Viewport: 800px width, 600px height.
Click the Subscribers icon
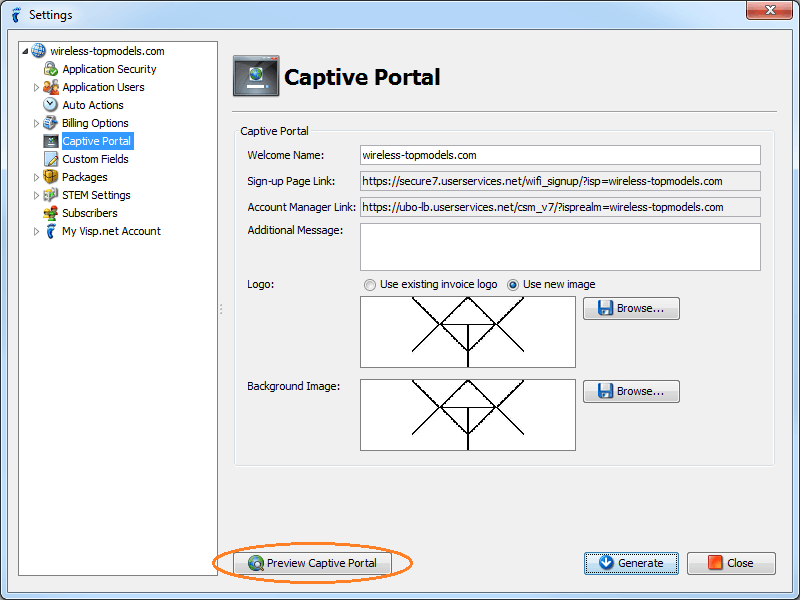51,213
